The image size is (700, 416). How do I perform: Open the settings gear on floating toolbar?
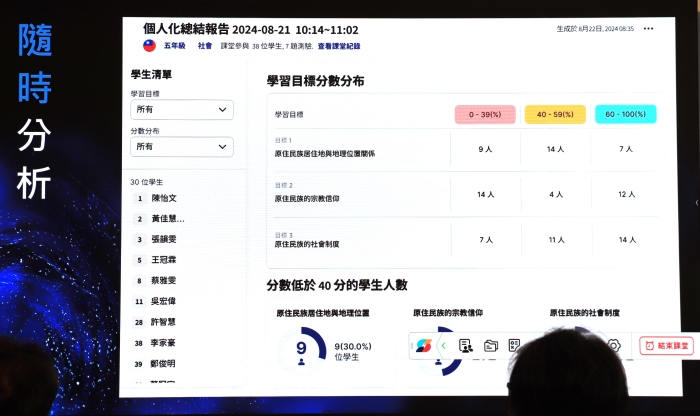[x=614, y=345]
